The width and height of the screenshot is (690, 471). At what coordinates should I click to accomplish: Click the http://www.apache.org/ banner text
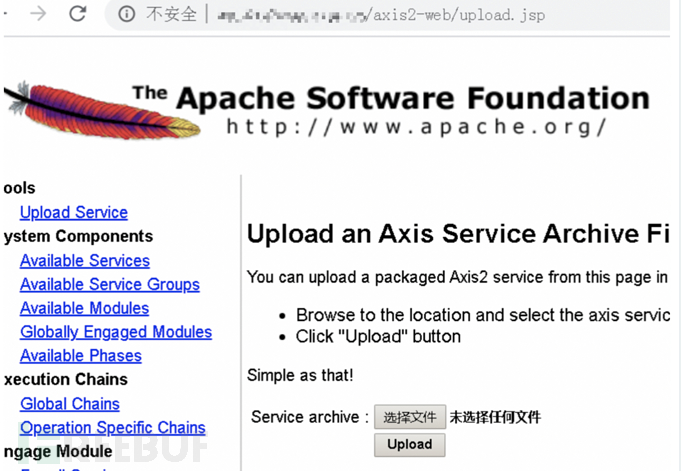pos(416,127)
